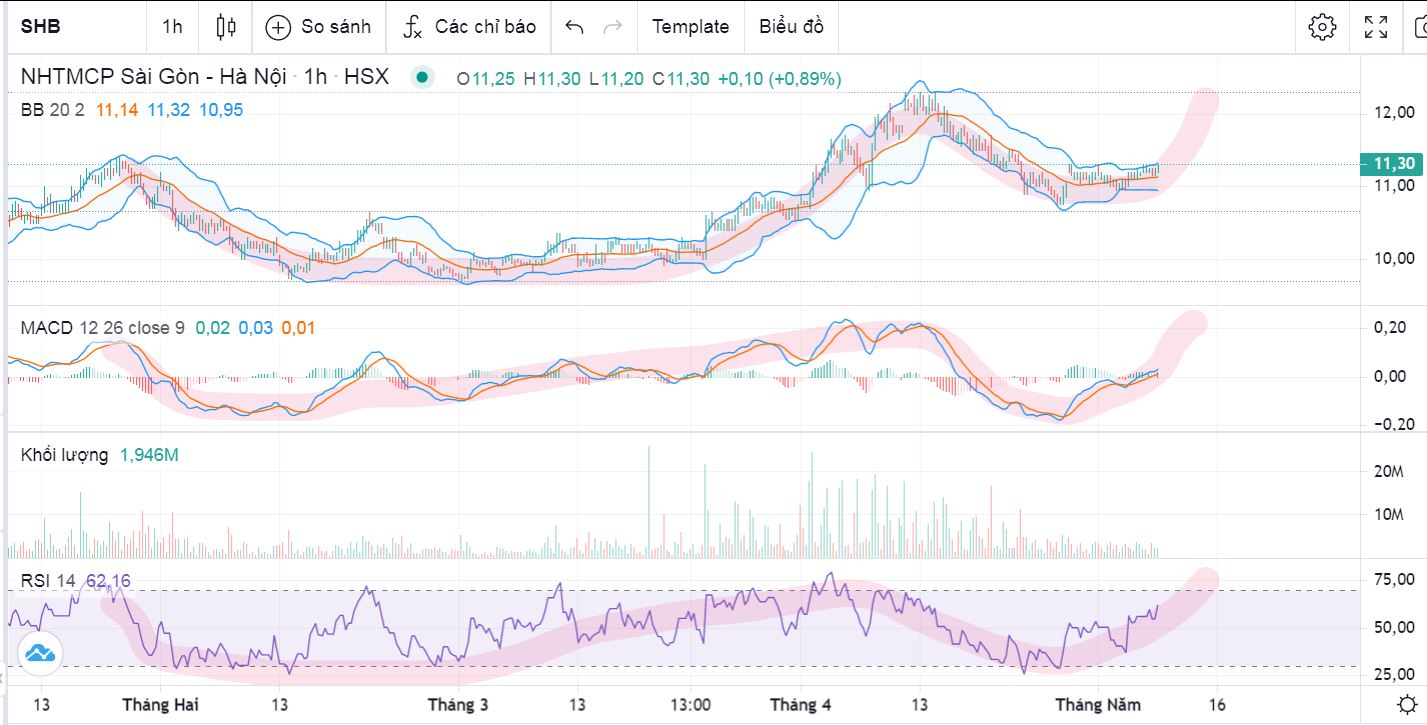Undo the last chart action
1427x725 pixels.
[574, 27]
